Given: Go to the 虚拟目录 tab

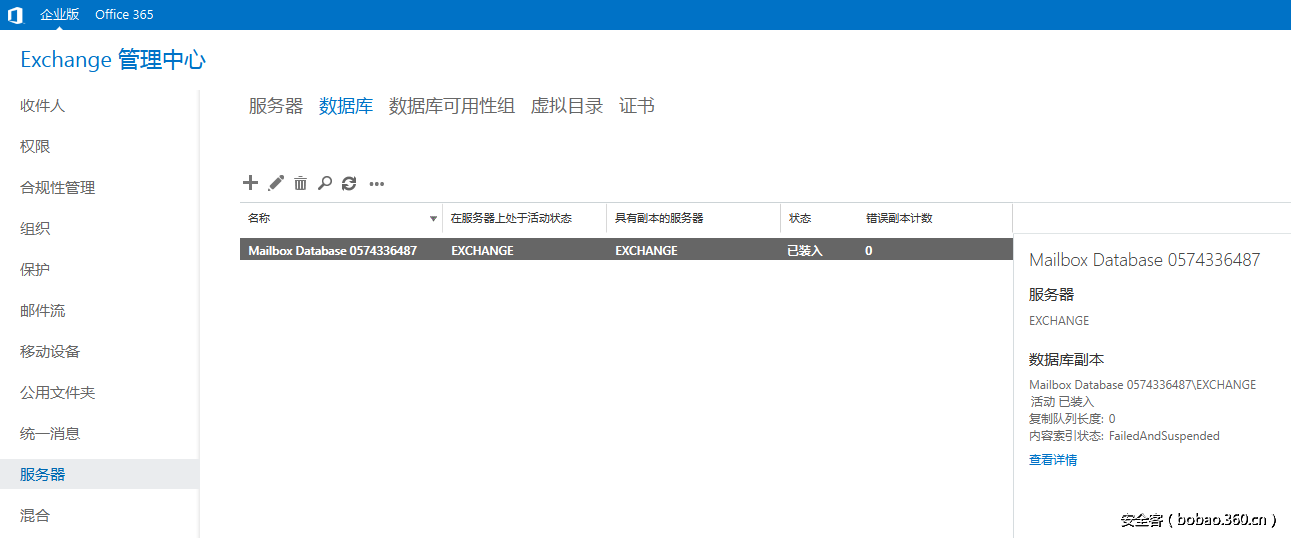Looking at the screenshot, I should tap(566, 106).
